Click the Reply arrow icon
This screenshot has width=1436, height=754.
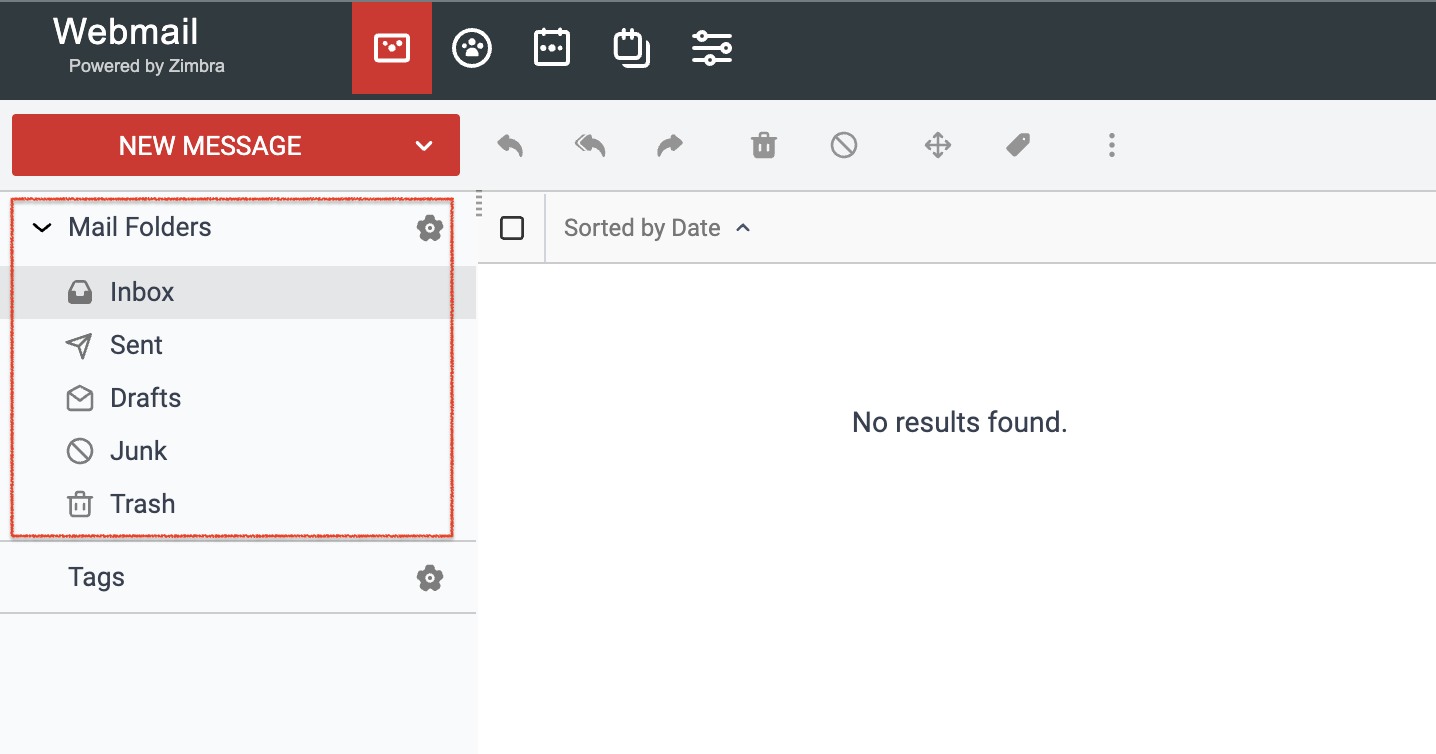[510, 146]
